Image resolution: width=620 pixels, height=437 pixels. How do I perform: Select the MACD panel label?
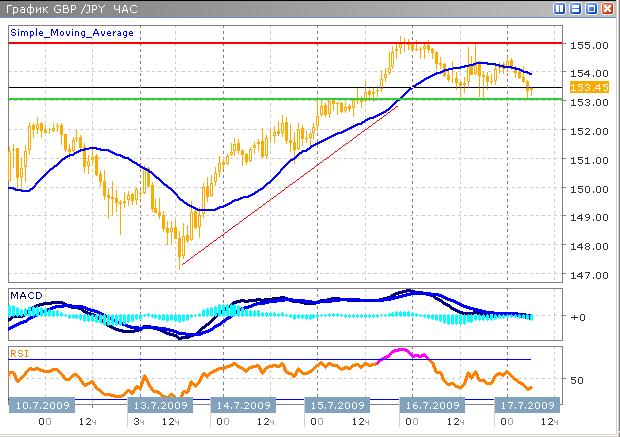(25, 295)
